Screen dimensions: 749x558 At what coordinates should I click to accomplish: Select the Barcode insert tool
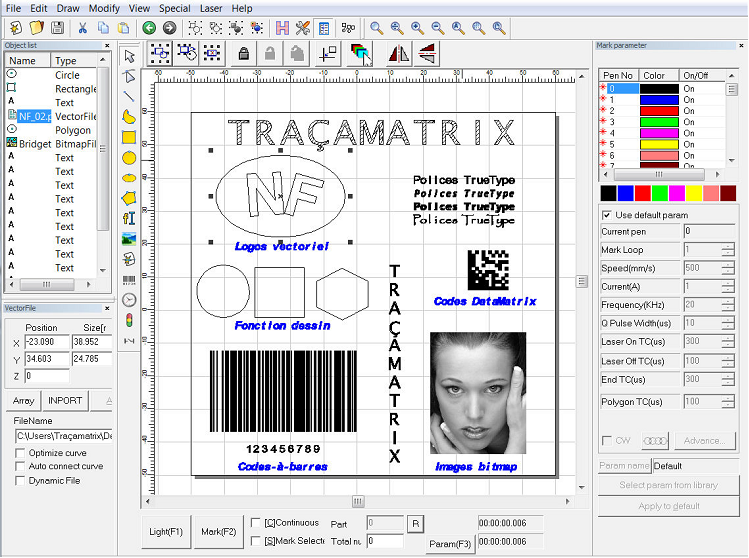pyautogui.click(x=129, y=279)
